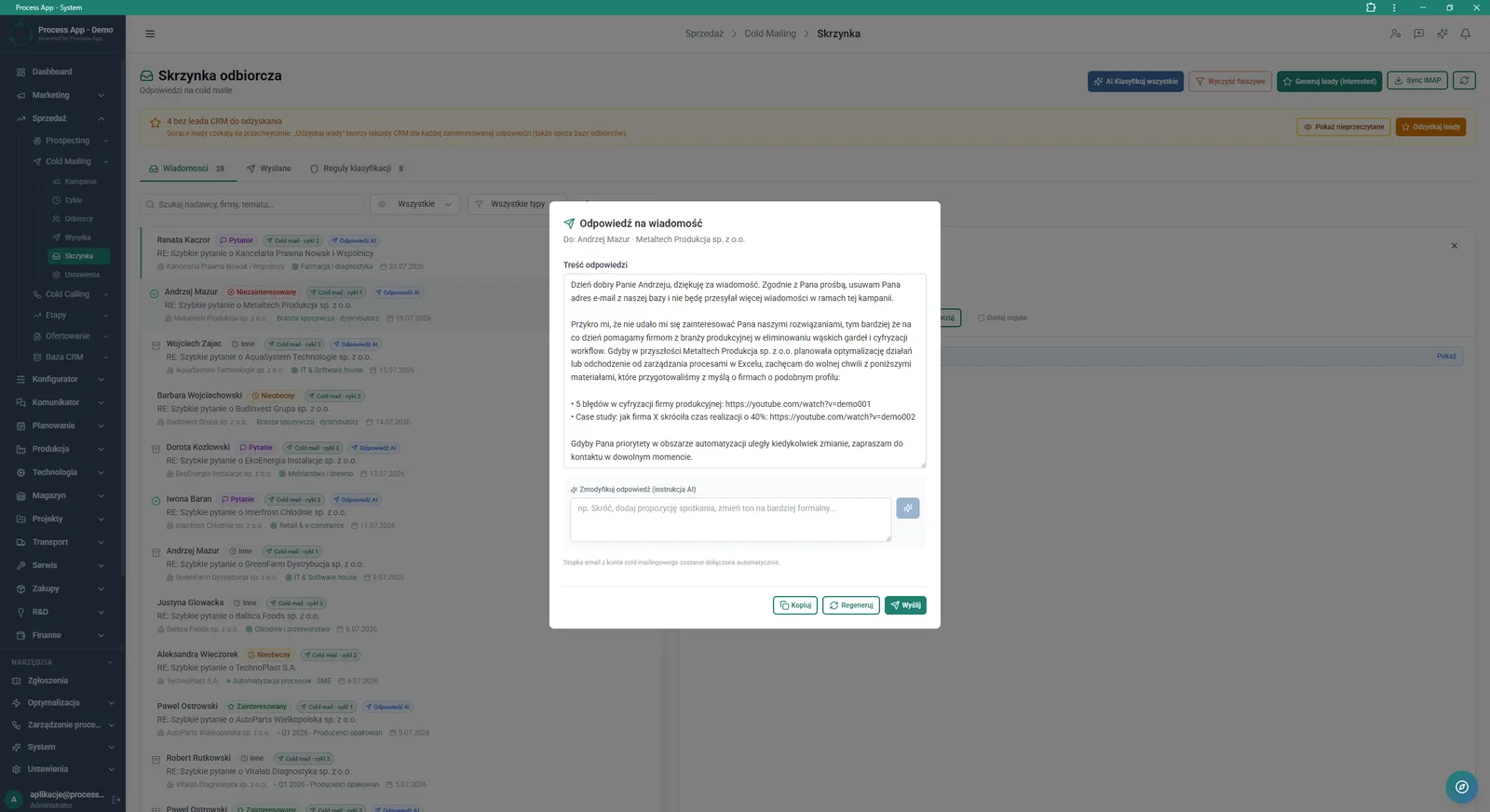Select Skrzynka in the sidebar
Image resolution: width=1490 pixels, height=812 pixels.
pyautogui.click(x=79, y=256)
